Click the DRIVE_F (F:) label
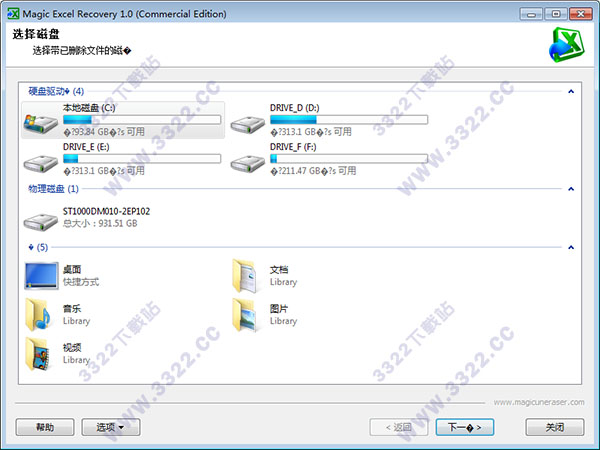The width and height of the screenshot is (600, 450). click(x=293, y=147)
